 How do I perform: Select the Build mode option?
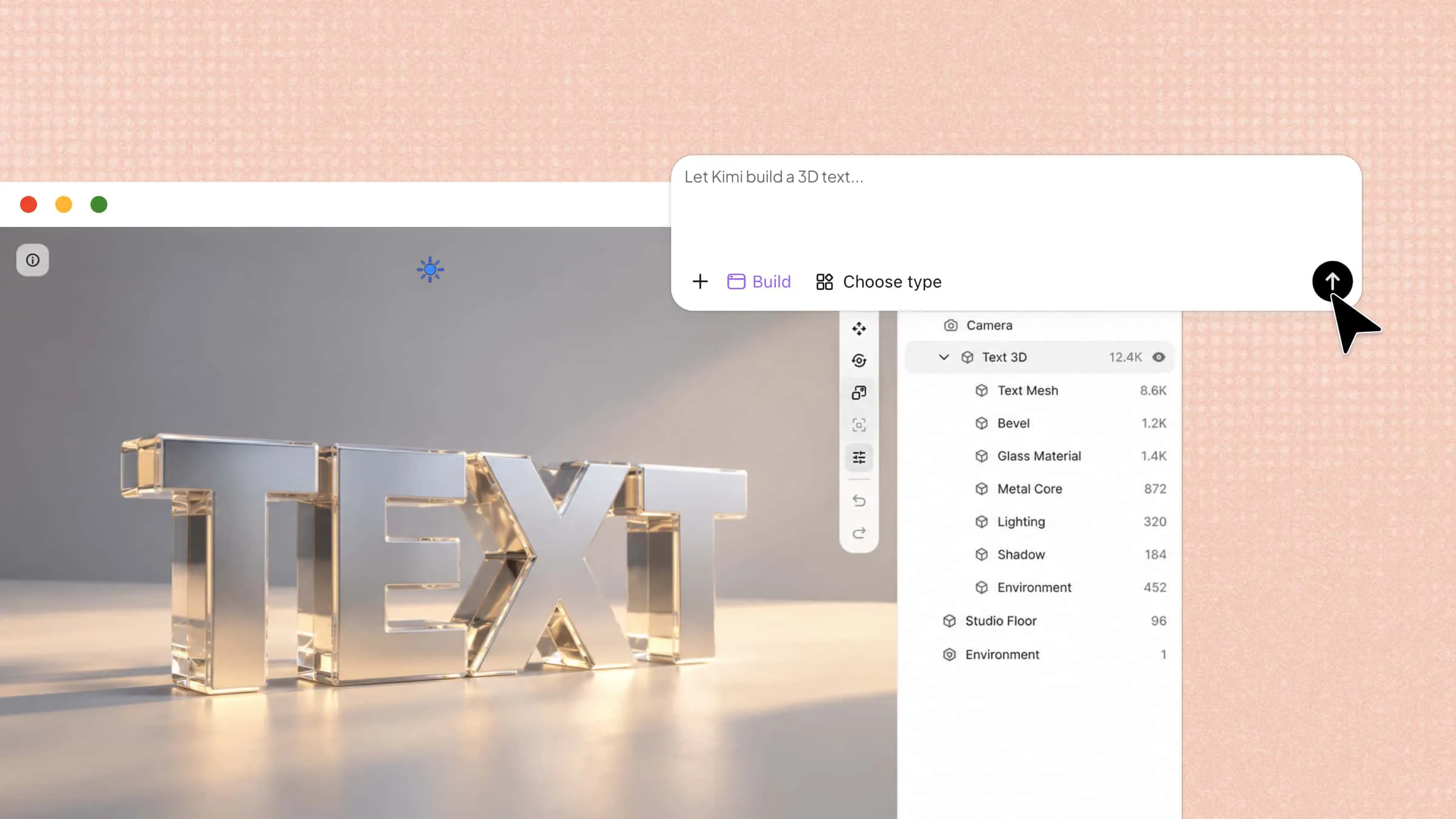(x=759, y=281)
